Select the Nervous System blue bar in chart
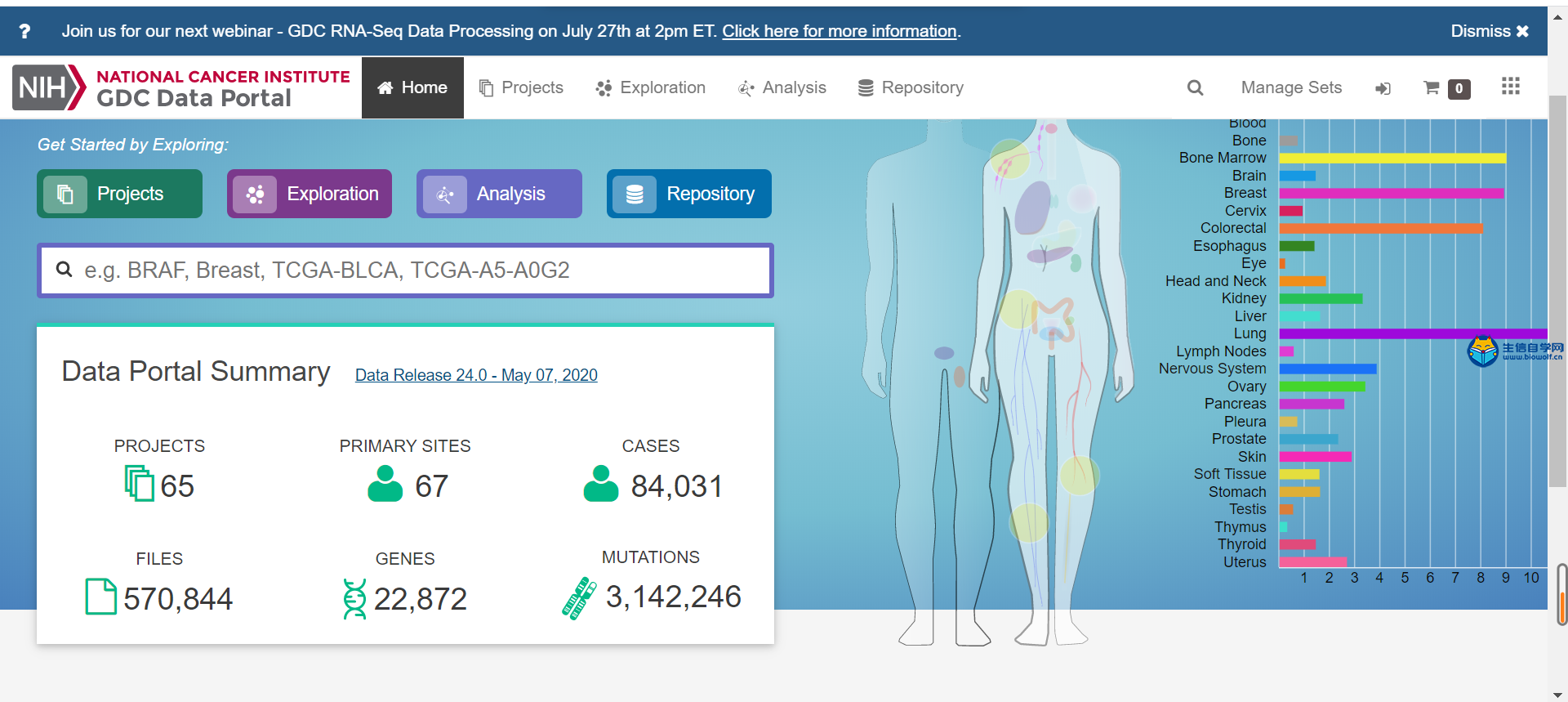This screenshot has height=702, width=1568. click(1328, 369)
